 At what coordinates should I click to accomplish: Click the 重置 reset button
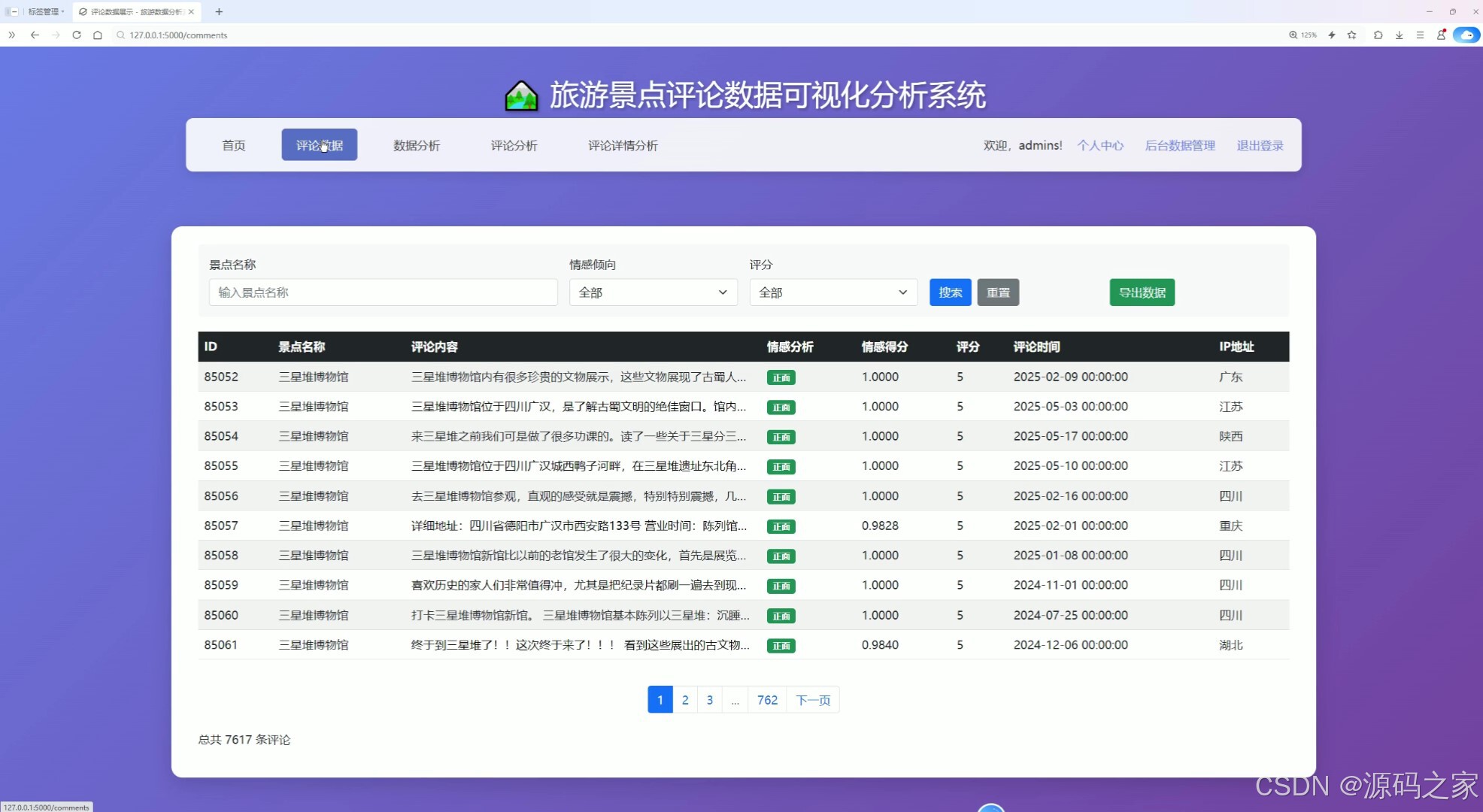(x=998, y=292)
